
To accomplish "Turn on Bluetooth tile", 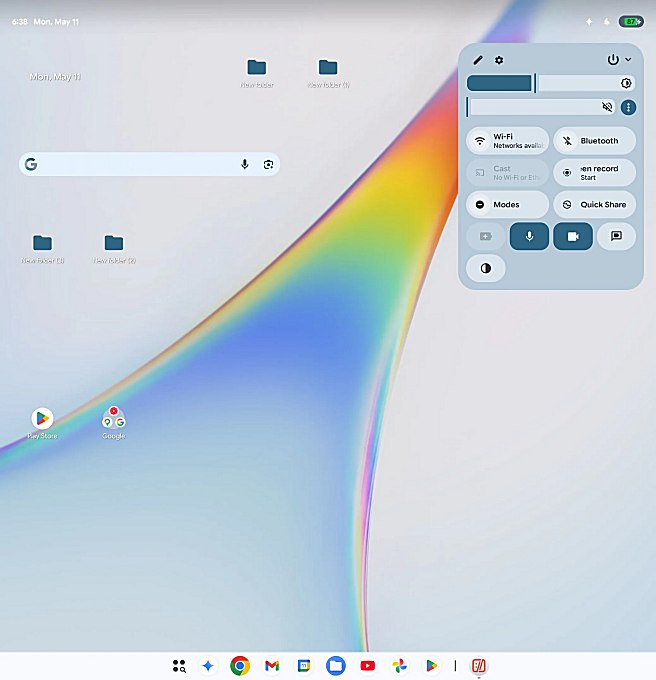I will [594, 141].
